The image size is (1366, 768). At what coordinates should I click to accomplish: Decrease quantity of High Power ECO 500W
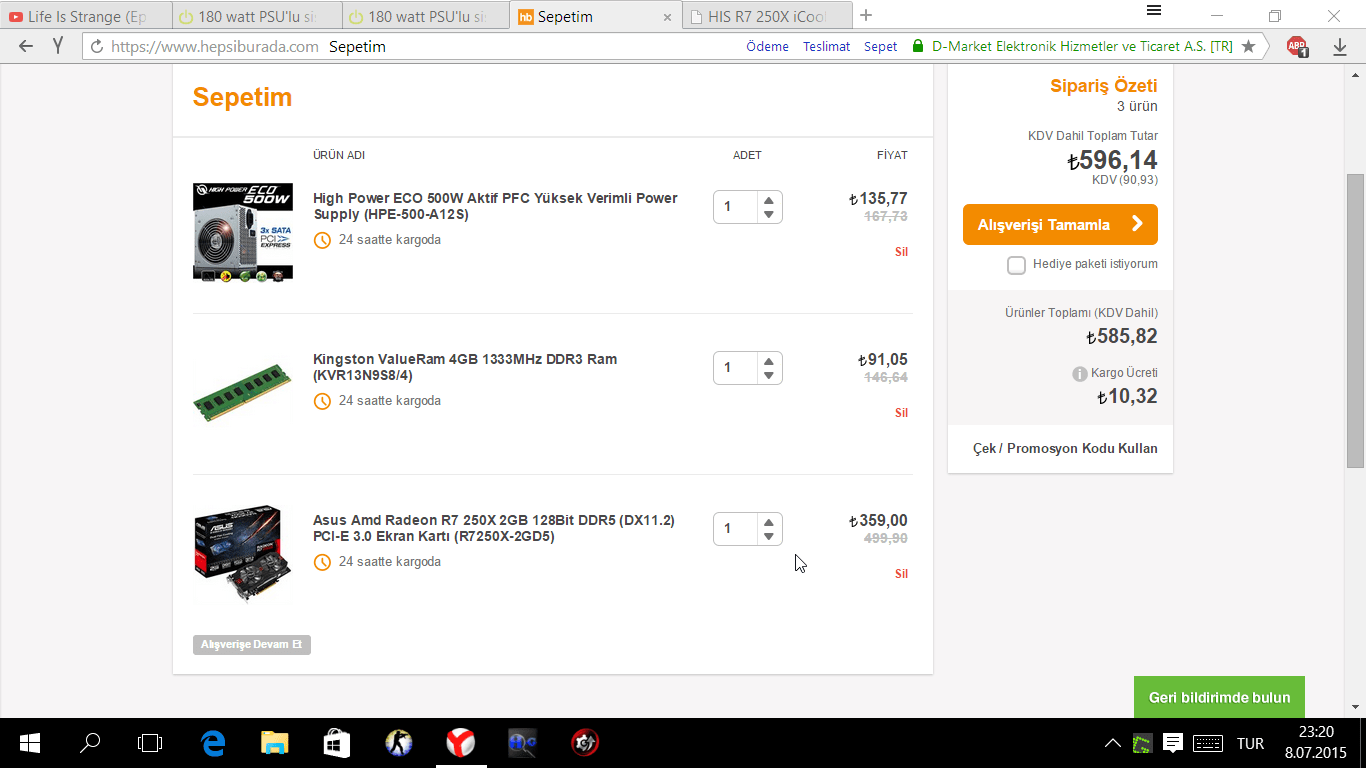[768, 215]
